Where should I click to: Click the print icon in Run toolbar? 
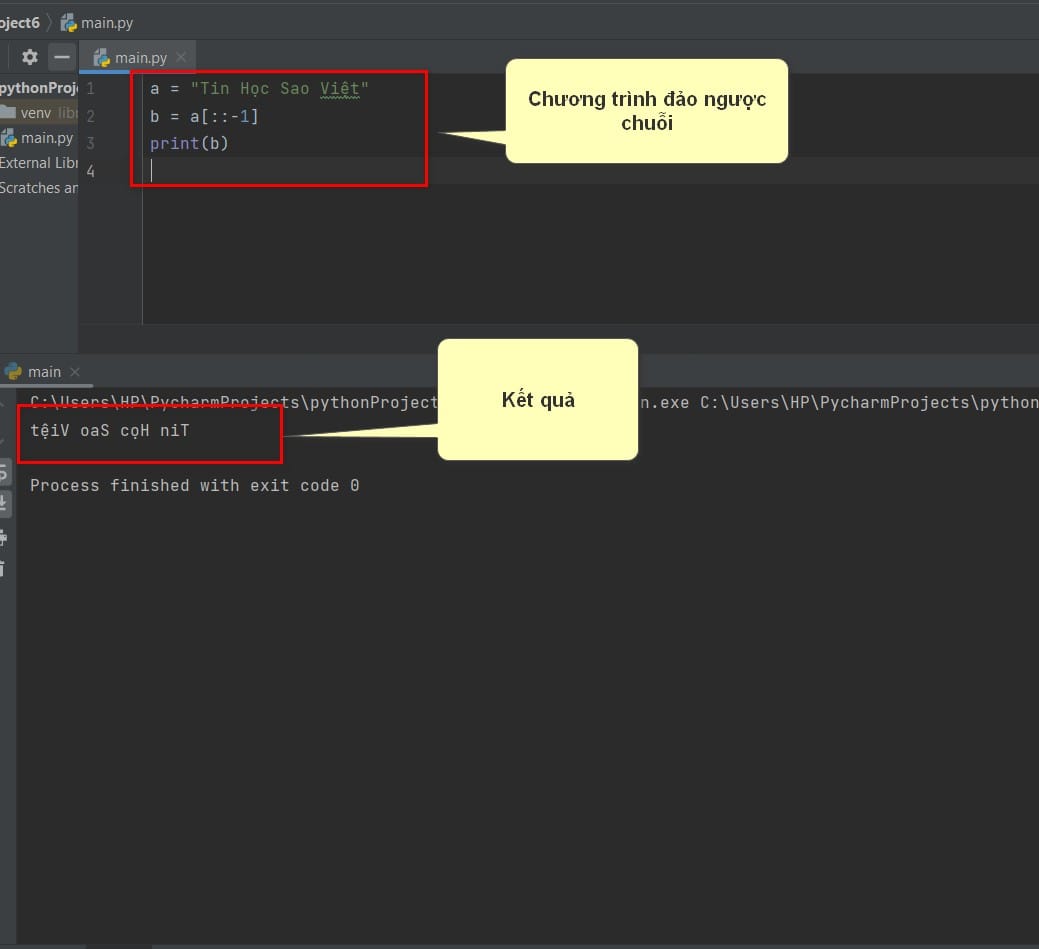pos(4,537)
